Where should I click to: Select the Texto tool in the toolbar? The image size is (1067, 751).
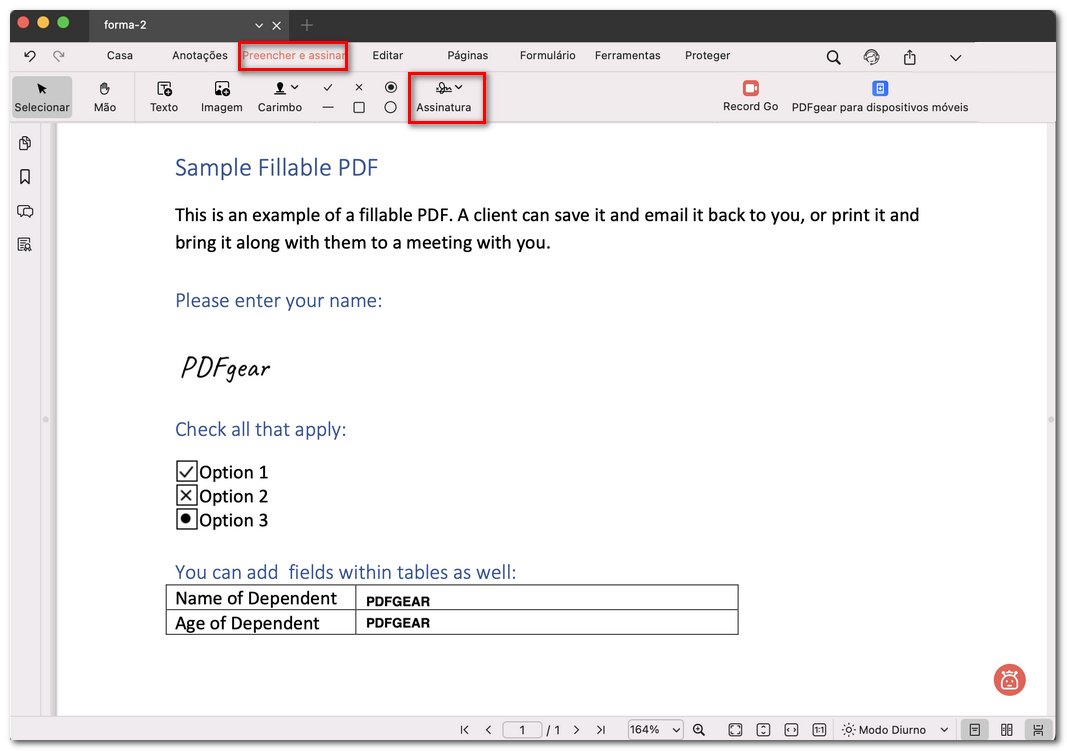(x=163, y=97)
